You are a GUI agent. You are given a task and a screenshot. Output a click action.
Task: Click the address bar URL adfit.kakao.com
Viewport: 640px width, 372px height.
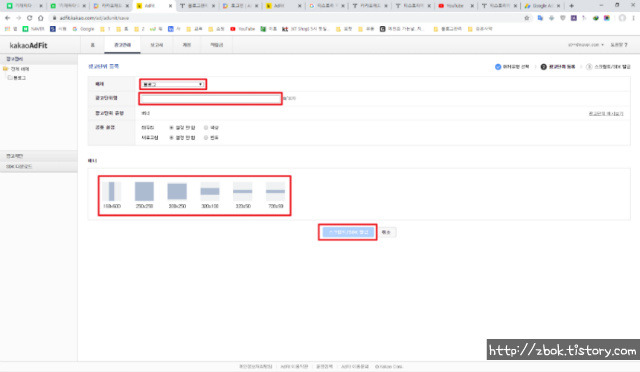94,18
